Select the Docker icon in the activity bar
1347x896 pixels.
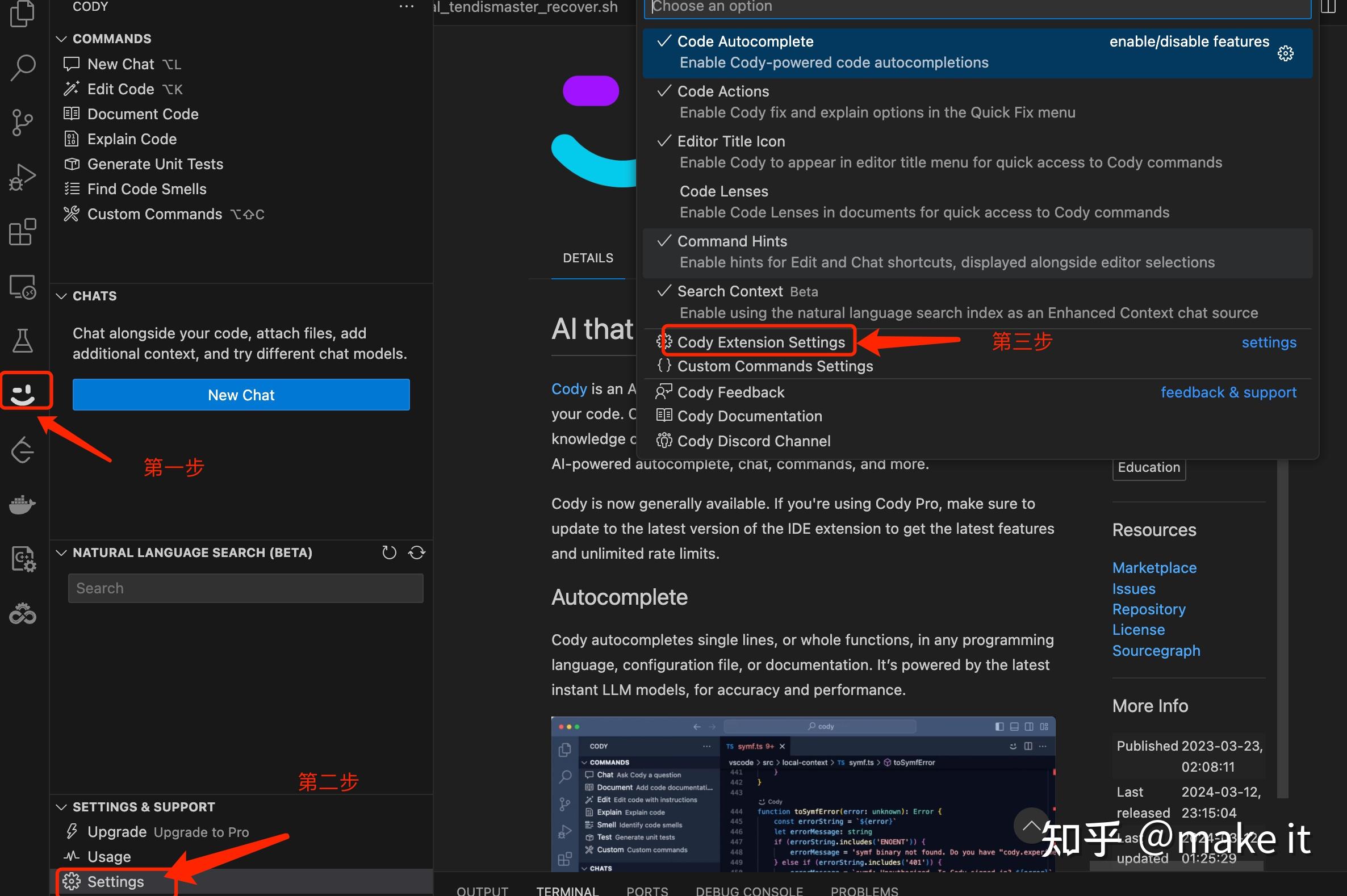point(22,504)
